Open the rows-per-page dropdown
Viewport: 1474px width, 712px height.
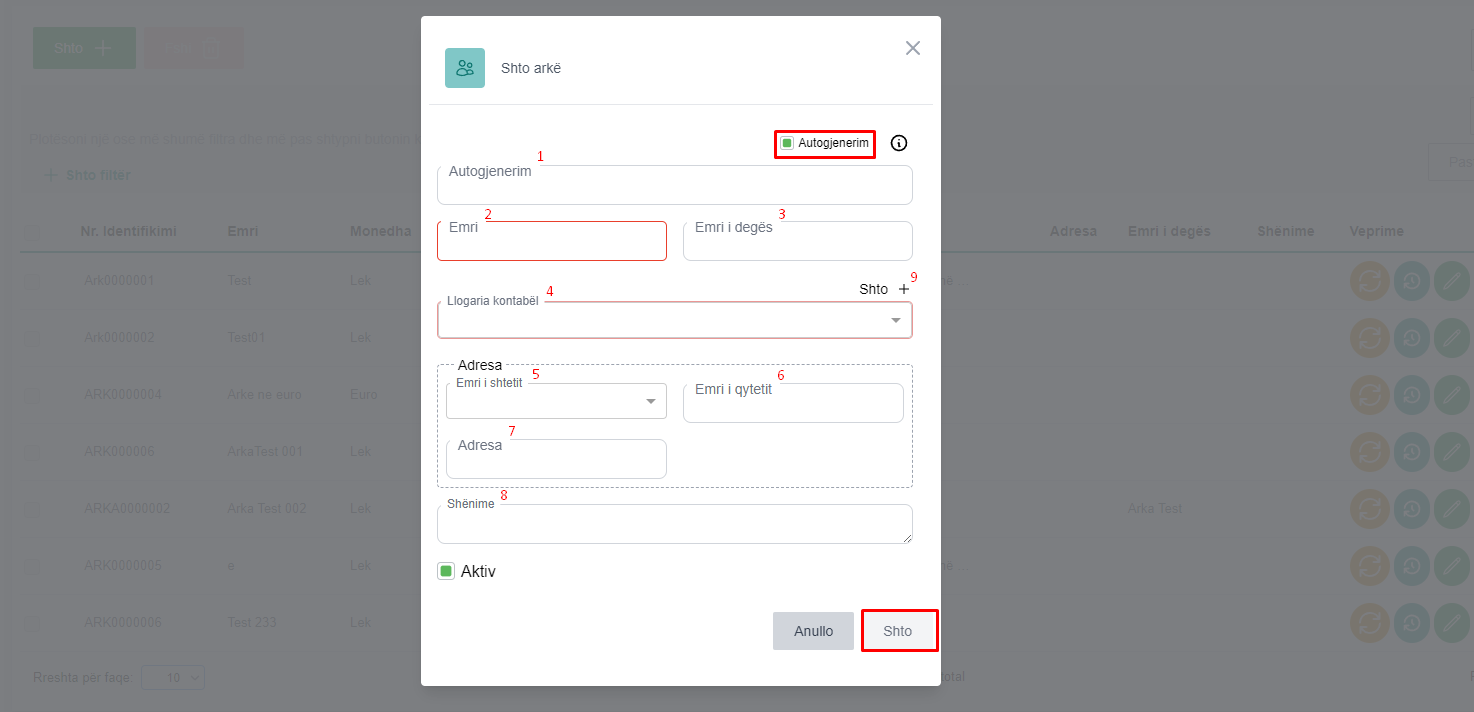coord(173,677)
